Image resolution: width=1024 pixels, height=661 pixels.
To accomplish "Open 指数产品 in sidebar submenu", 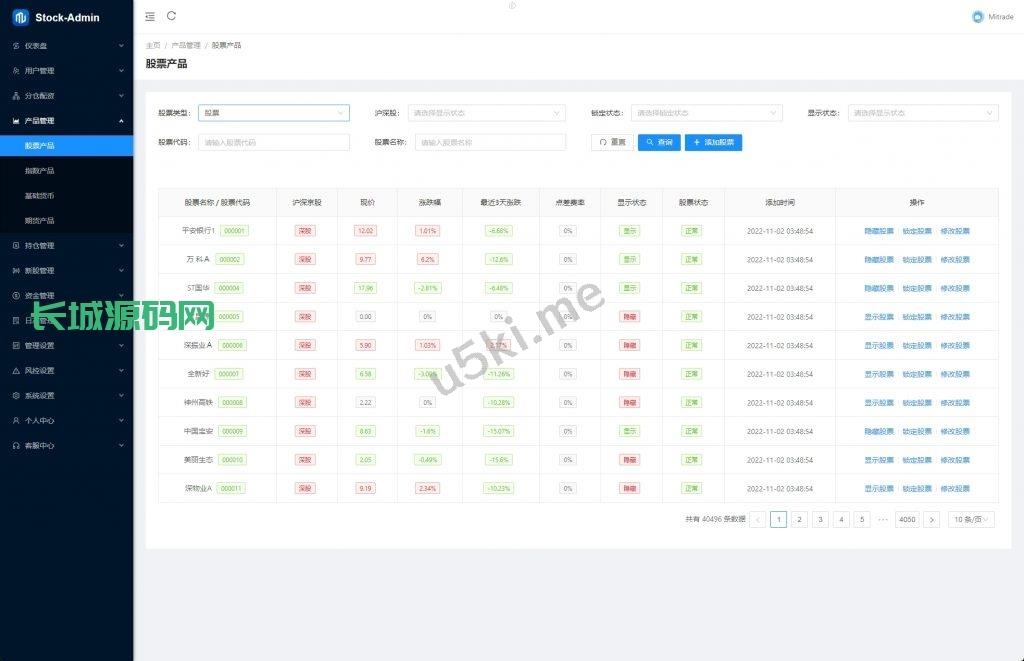I will pyautogui.click(x=40, y=170).
